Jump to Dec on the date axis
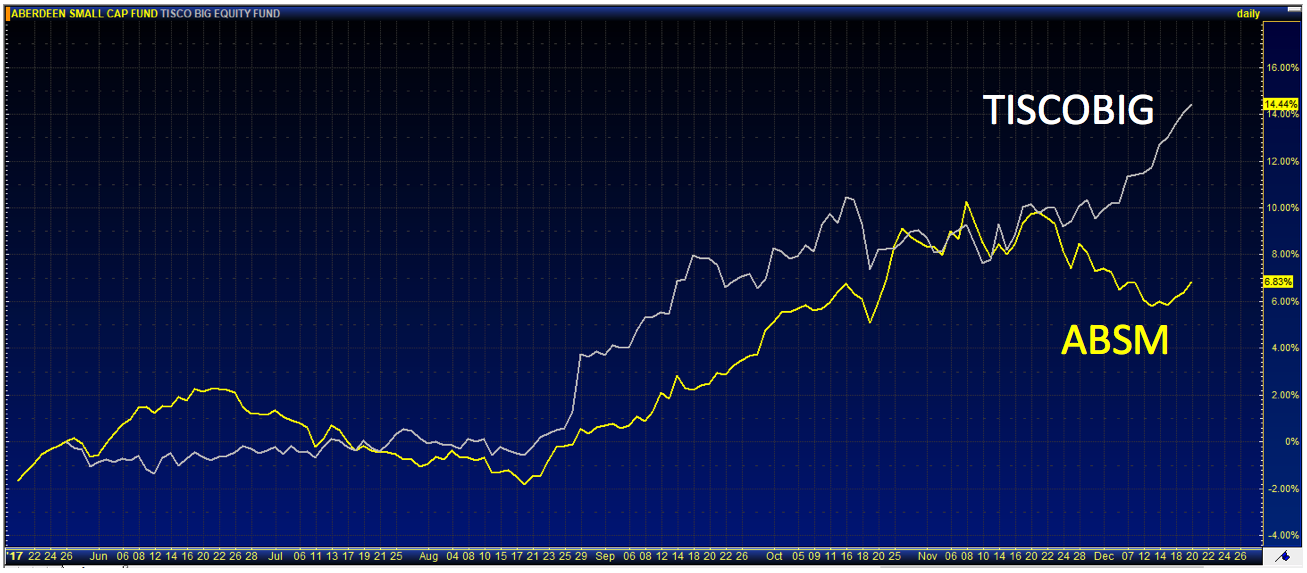Viewport: 1307px width, 573px height. coord(1103,555)
